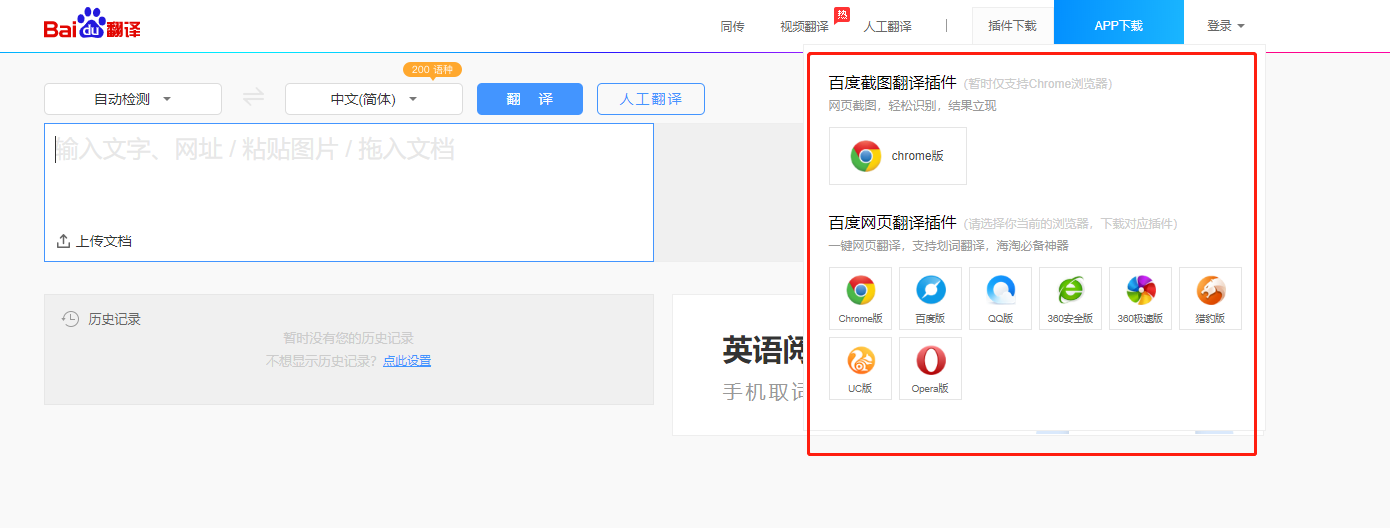This screenshot has height=528, width=1390.
Task: Select the Opera版 browser plugin
Action: (930, 368)
